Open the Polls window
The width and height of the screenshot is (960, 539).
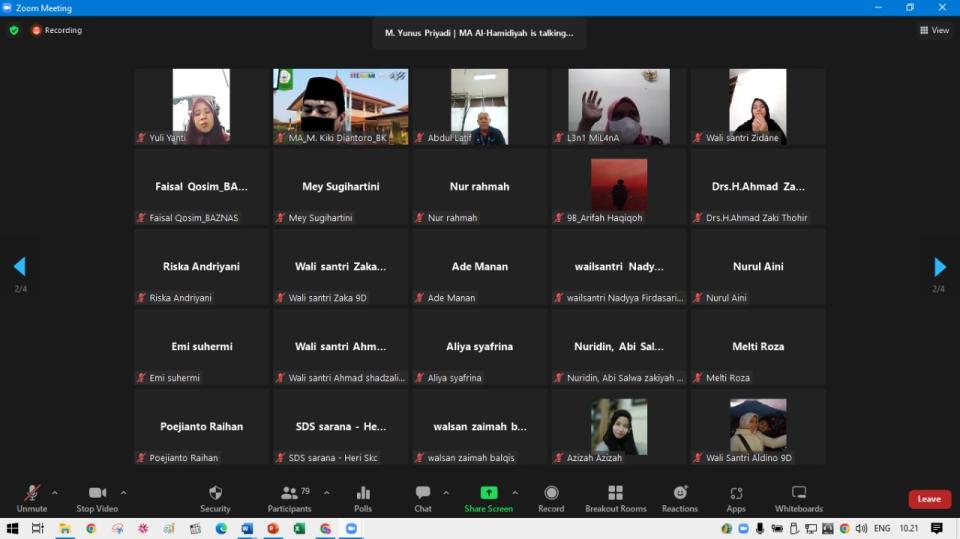pyautogui.click(x=363, y=498)
